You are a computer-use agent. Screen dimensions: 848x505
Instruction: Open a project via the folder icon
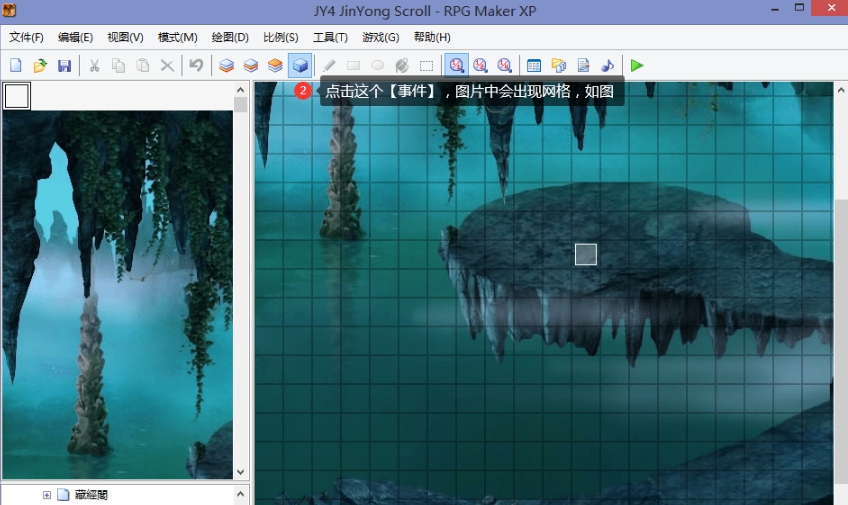[40, 65]
